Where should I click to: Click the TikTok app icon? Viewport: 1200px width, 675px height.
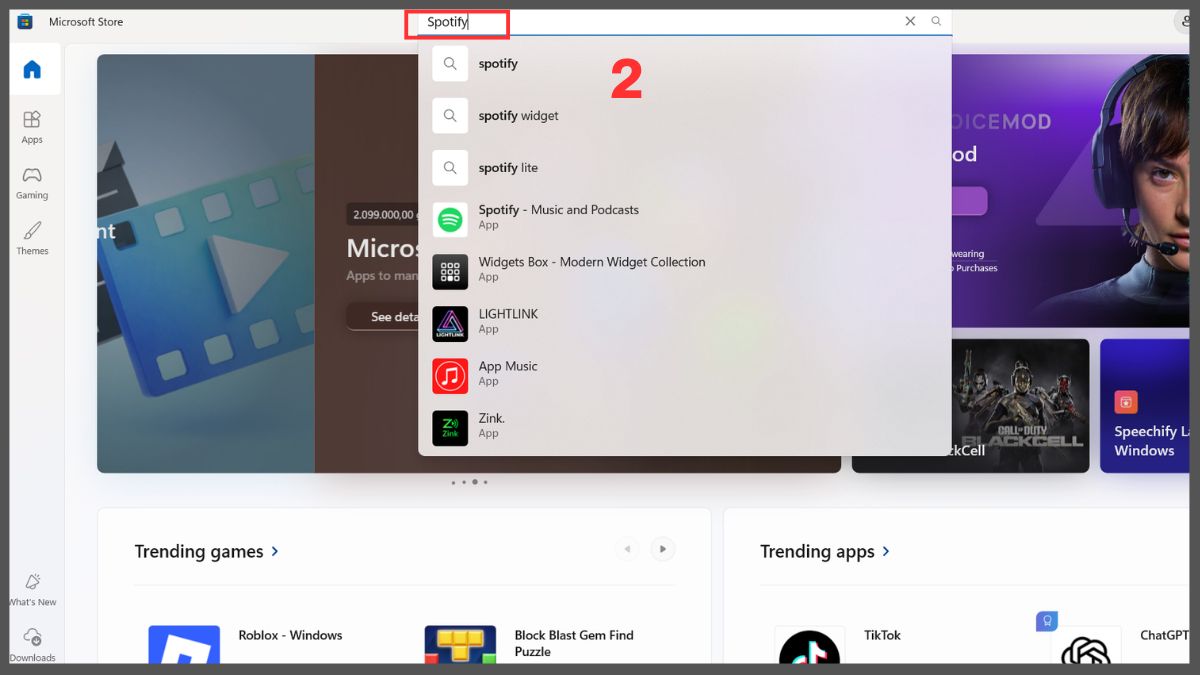pos(809,647)
